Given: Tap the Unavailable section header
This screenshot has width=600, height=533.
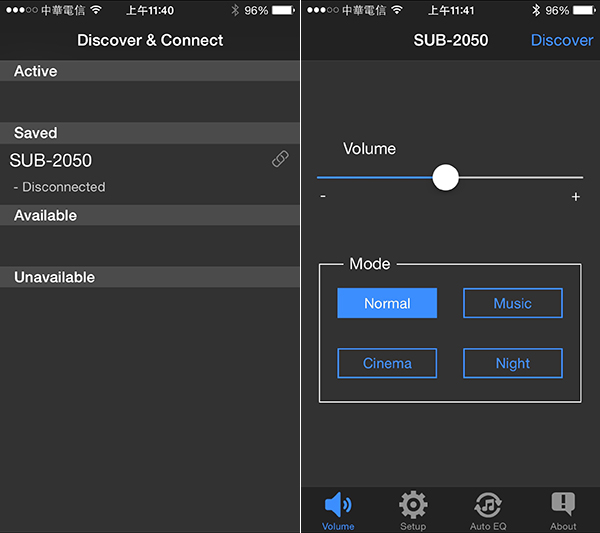Looking at the screenshot, I should point(150,277).
